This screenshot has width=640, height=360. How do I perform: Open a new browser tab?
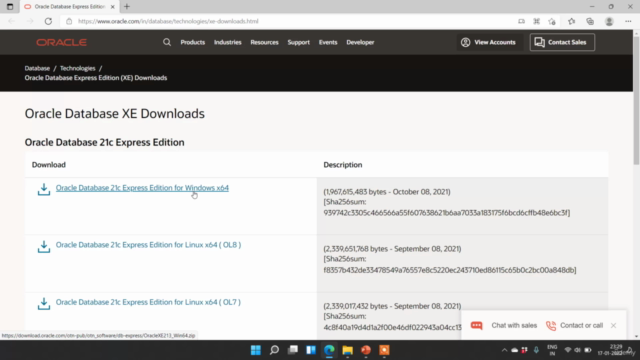coord(127,7)
